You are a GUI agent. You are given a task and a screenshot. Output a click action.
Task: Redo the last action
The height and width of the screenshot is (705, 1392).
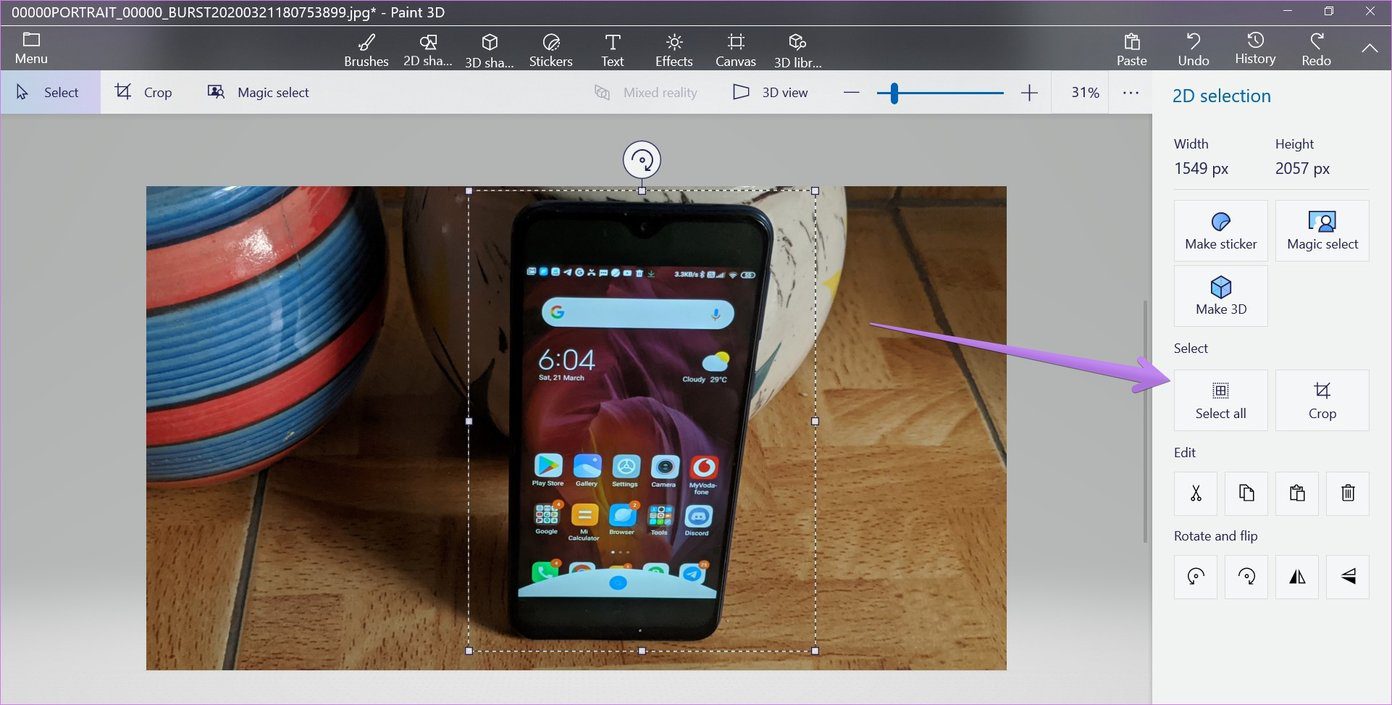[x=1316, y=50]
